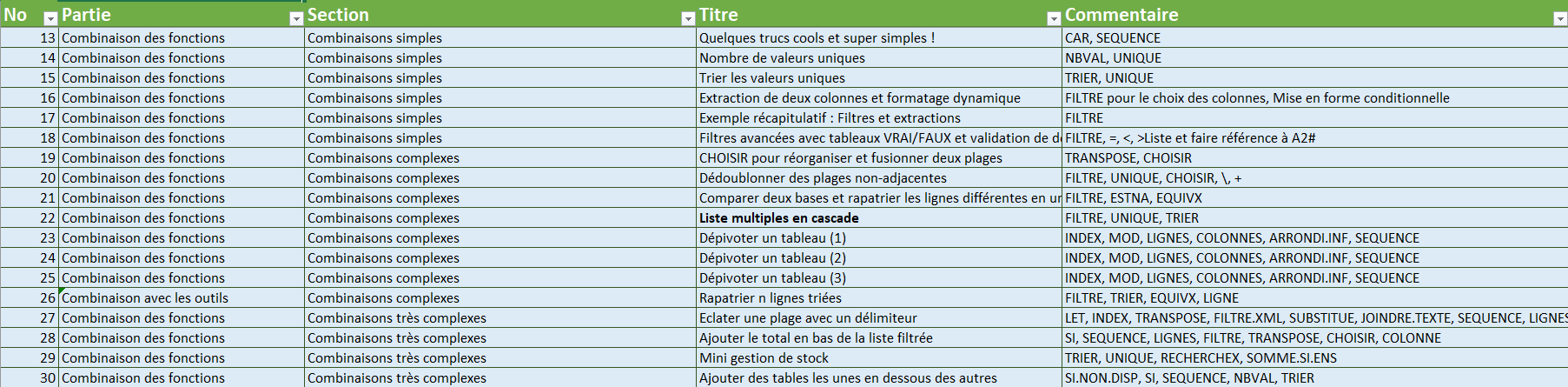Open the Commentaire column filter dropdown
The height and width of the screenshot is (387, 1568).
tap(1559, 19)
